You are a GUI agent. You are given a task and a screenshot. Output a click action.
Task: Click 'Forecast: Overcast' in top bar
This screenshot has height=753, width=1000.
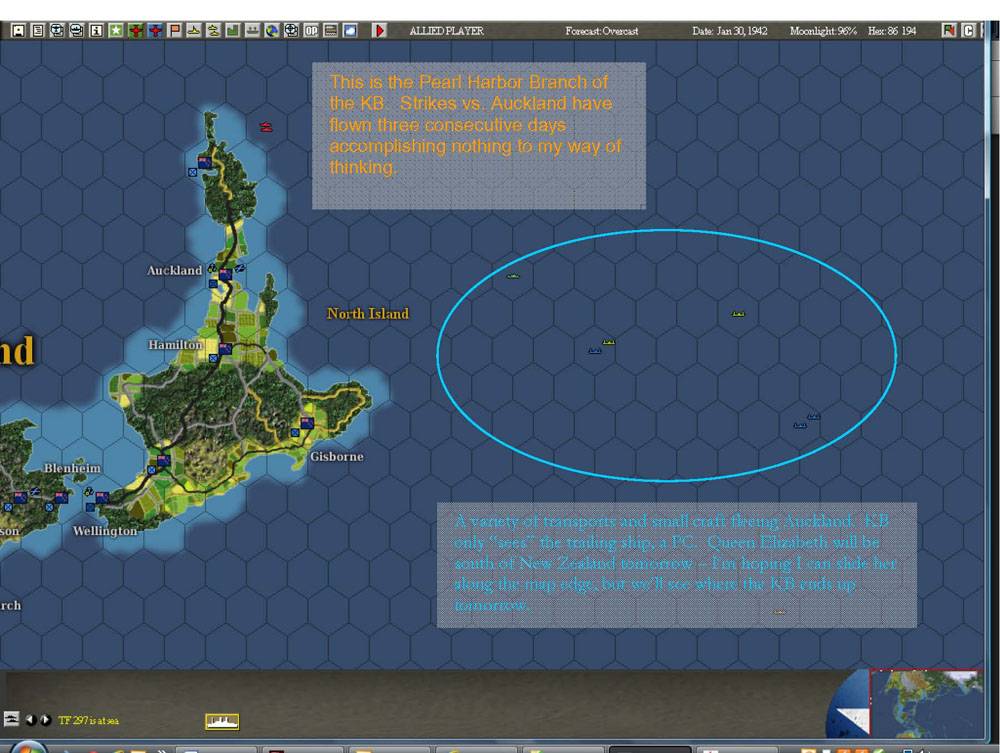click(x=601, y=31)
